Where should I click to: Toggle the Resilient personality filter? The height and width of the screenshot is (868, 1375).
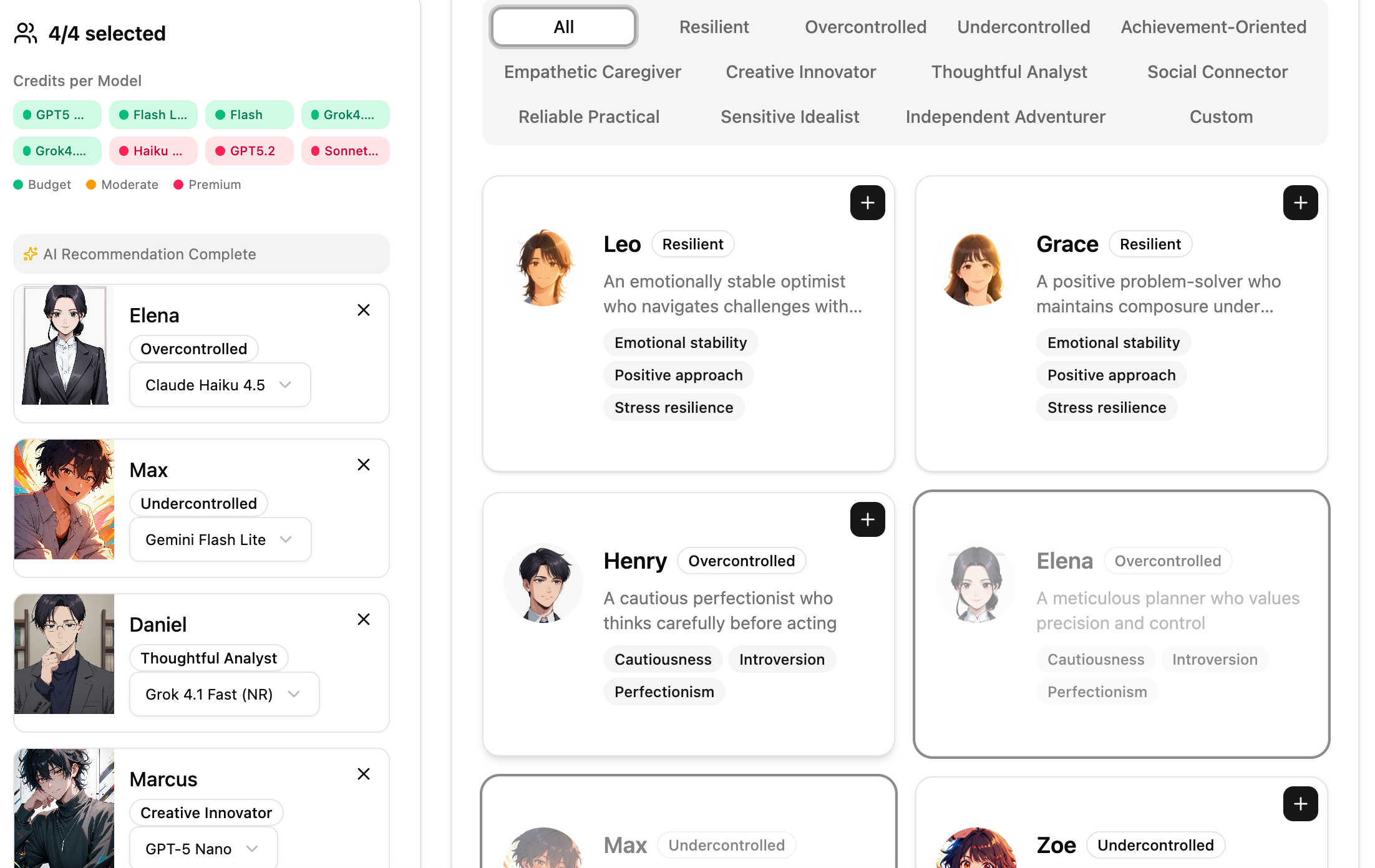coord(714,27)
